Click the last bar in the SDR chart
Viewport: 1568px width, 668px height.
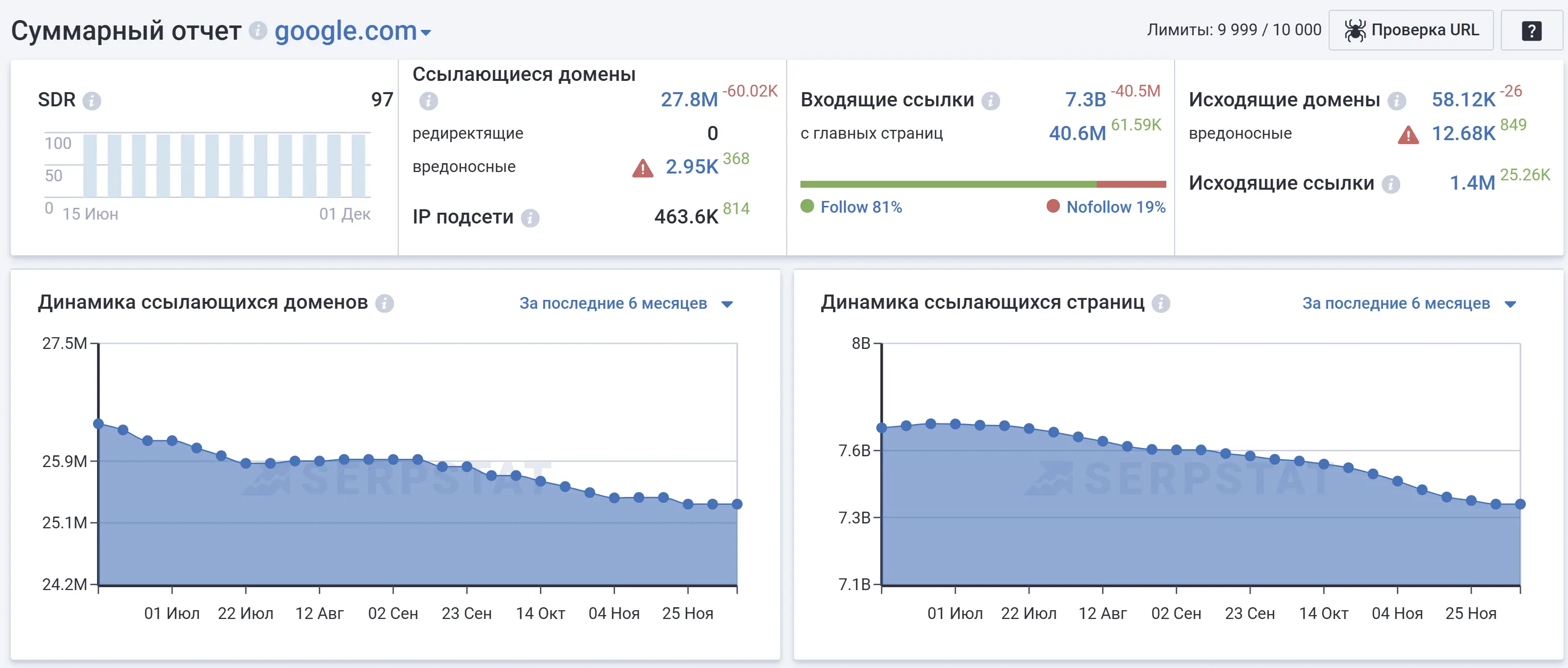click(359, 166)
